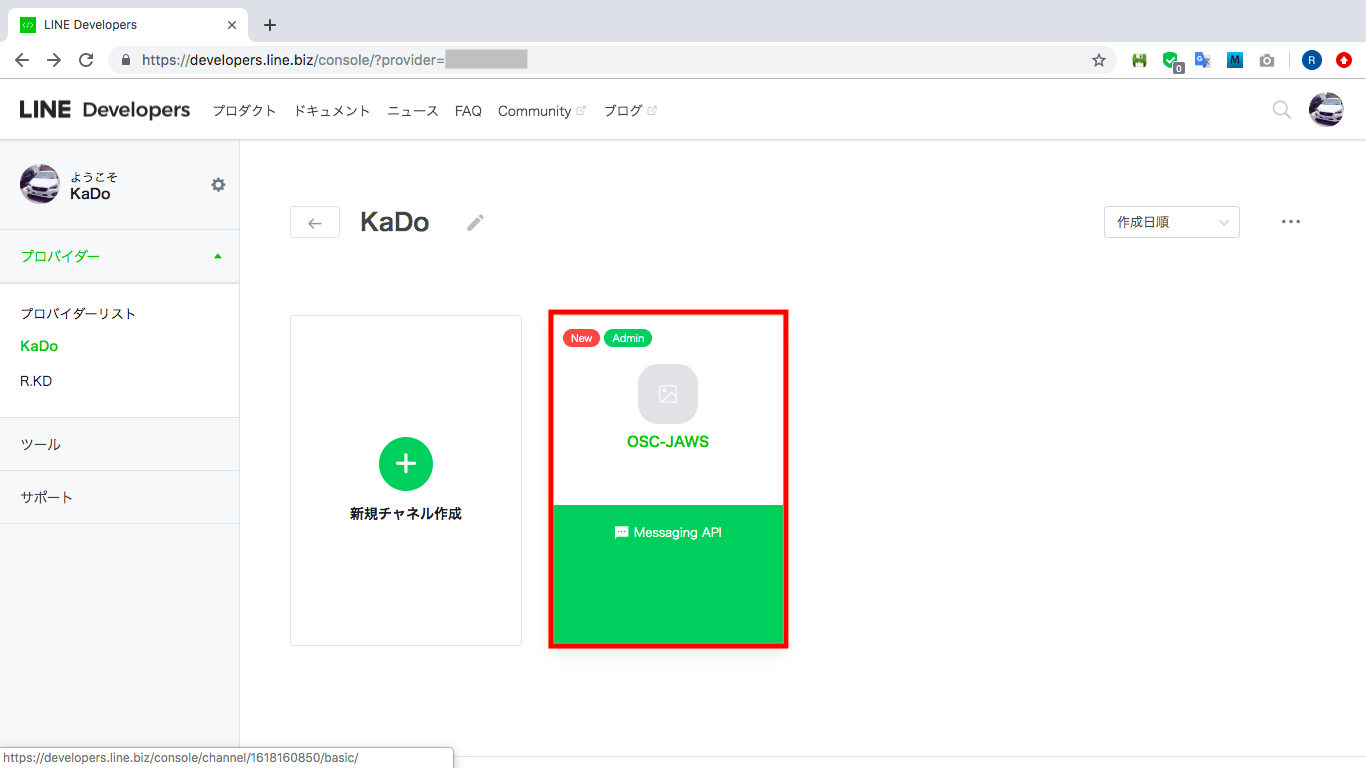This screenshot has width=1366, height=768.
Task: Open the サポート sidebar section
Action: point(120,497)
